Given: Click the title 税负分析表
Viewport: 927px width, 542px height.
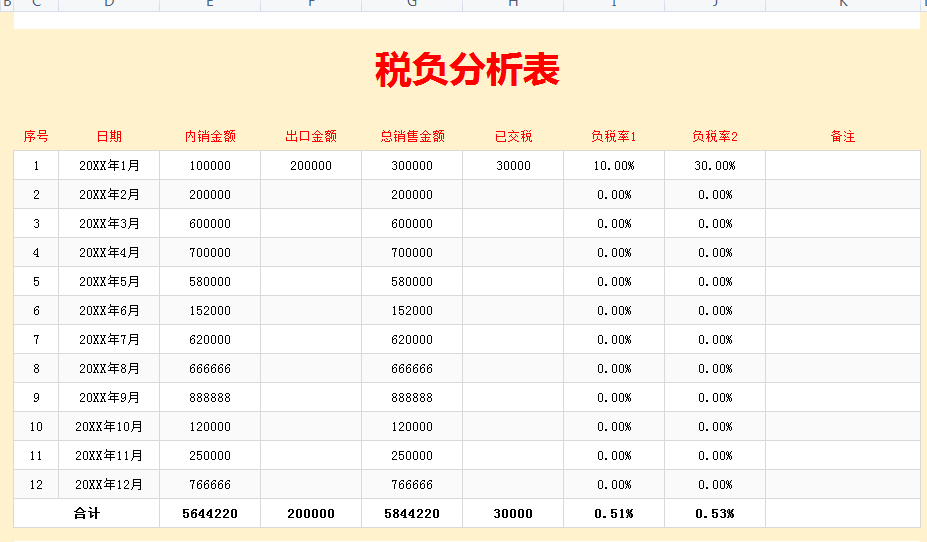Looking at the screenshot, I should click(467, 70).
